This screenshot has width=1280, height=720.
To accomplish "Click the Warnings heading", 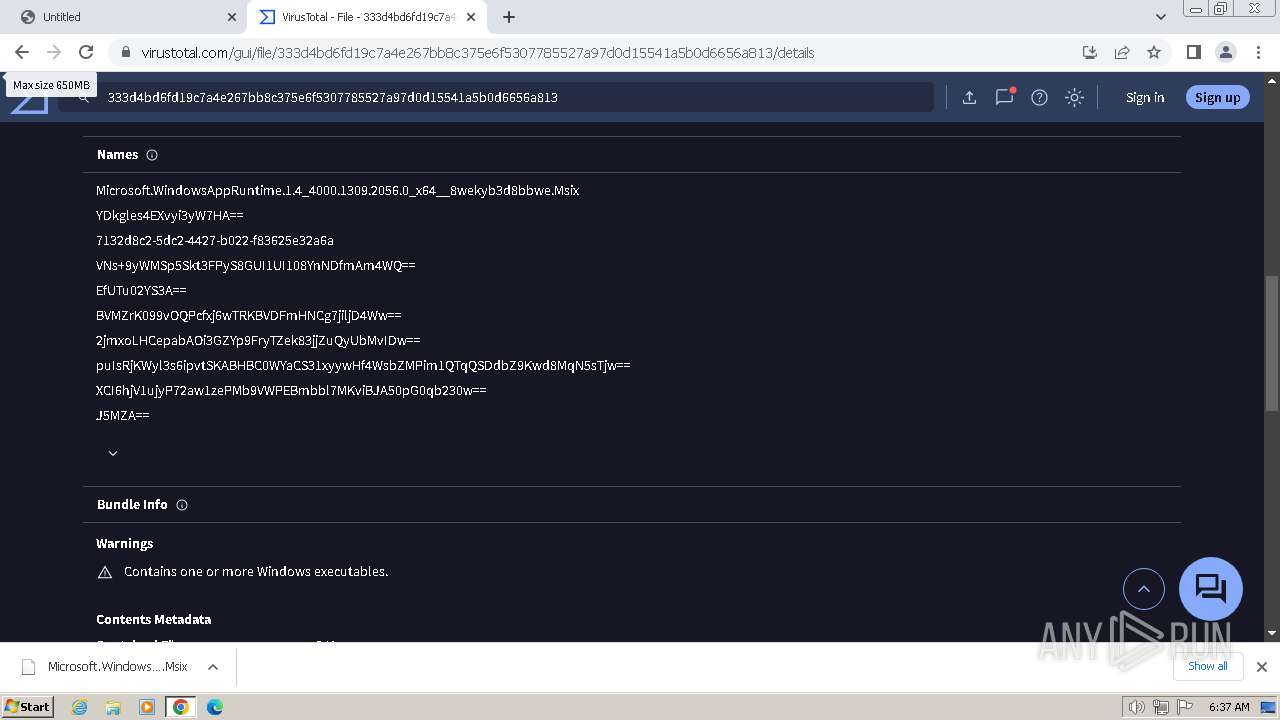I will click(125, 544).
